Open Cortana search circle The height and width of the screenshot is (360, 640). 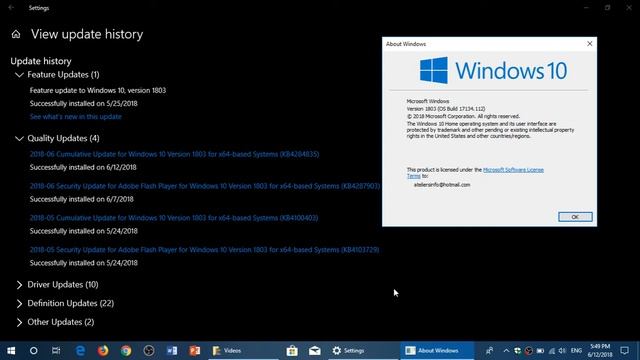(33, 351)
